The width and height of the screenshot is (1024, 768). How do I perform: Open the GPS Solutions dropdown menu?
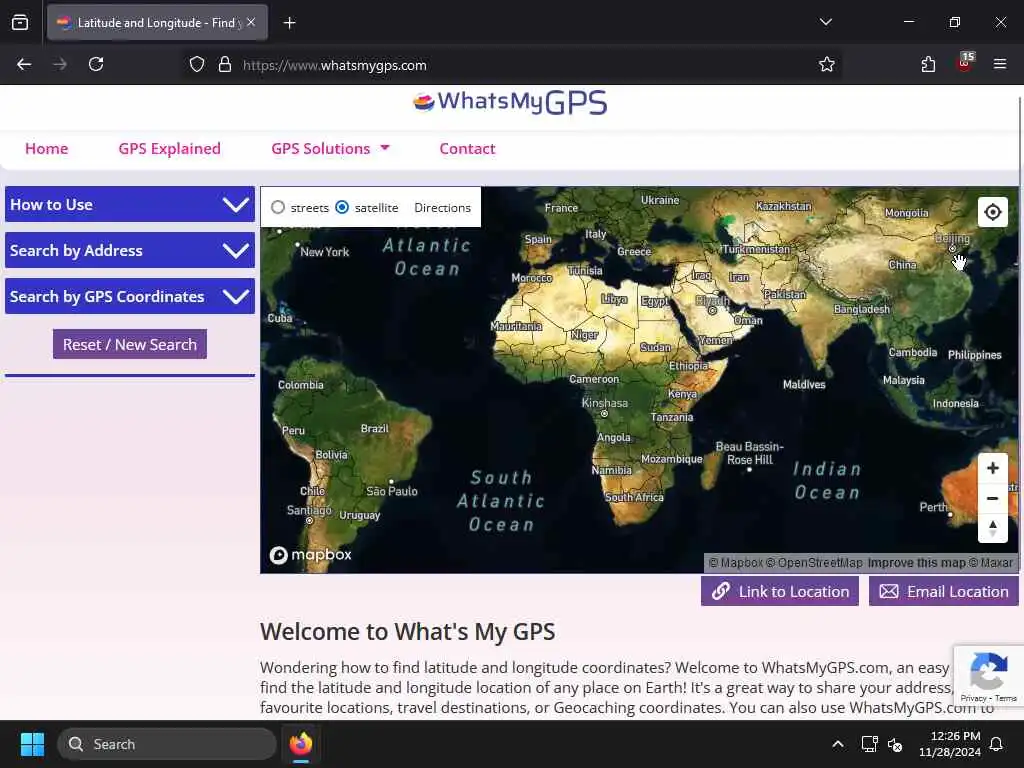coord(330,148)
